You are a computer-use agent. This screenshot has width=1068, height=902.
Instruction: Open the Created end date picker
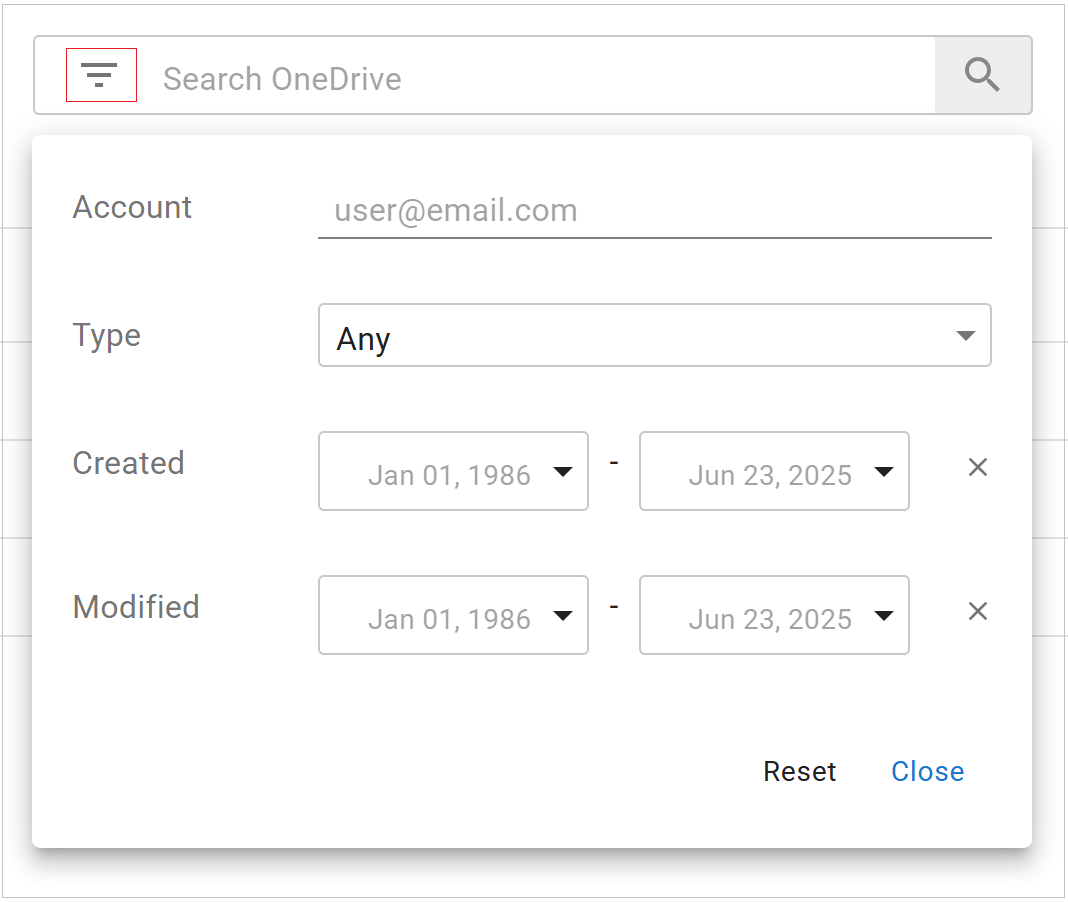774,471
